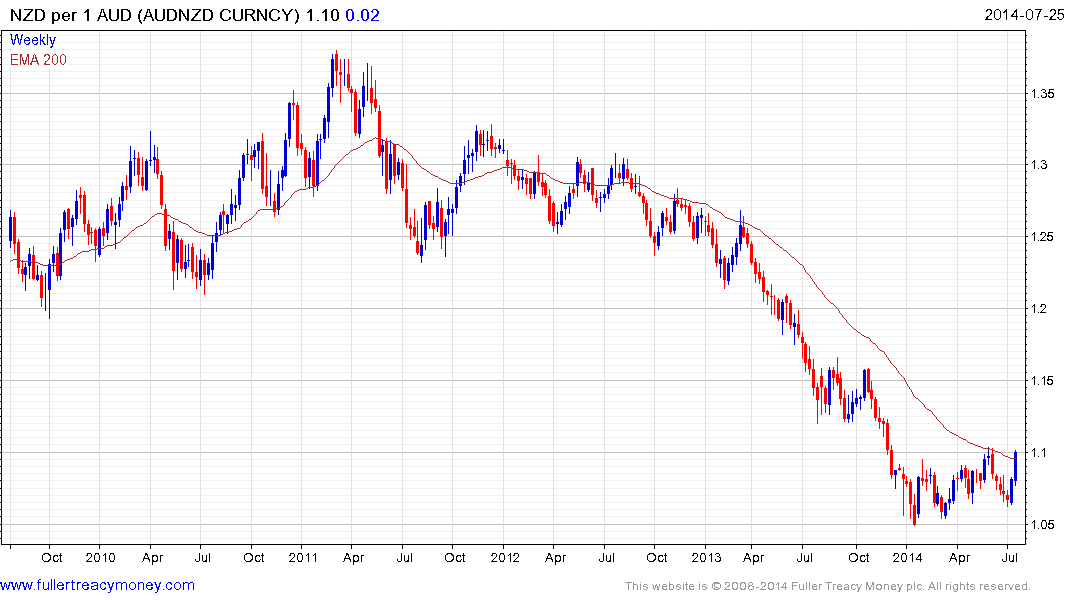The height and width of the screenshot is (600, 1075).
Task: Click the '2012' year label on time axis
Action: [x=505, y=557]
